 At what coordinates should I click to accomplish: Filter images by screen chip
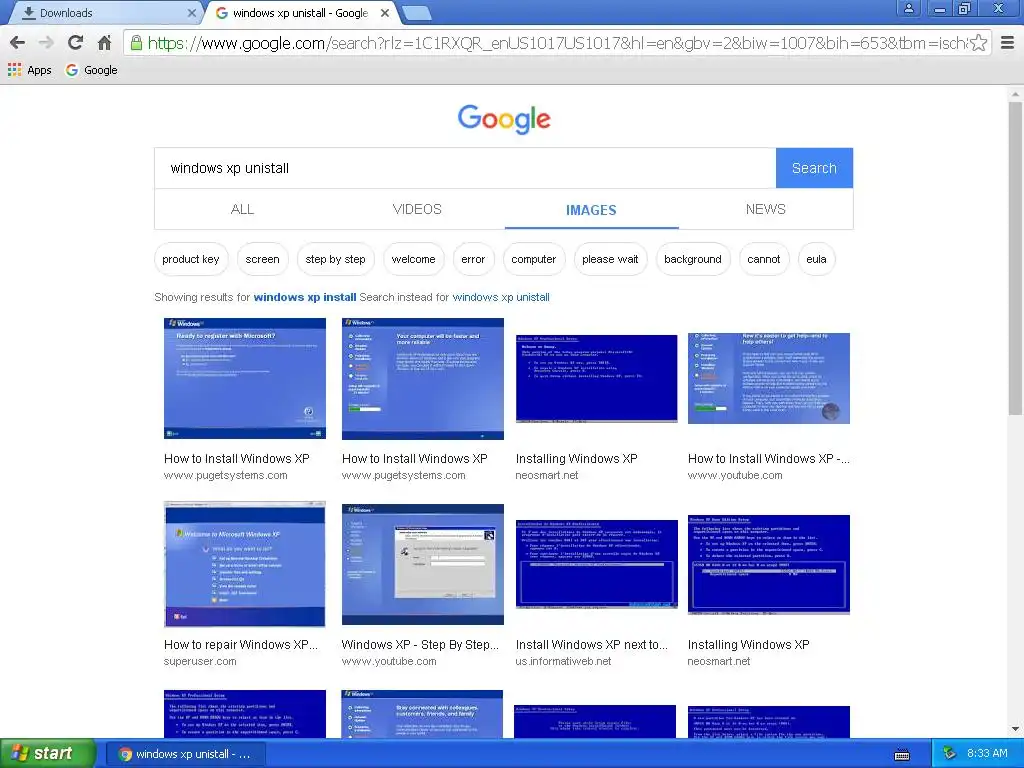pos(263,259)
